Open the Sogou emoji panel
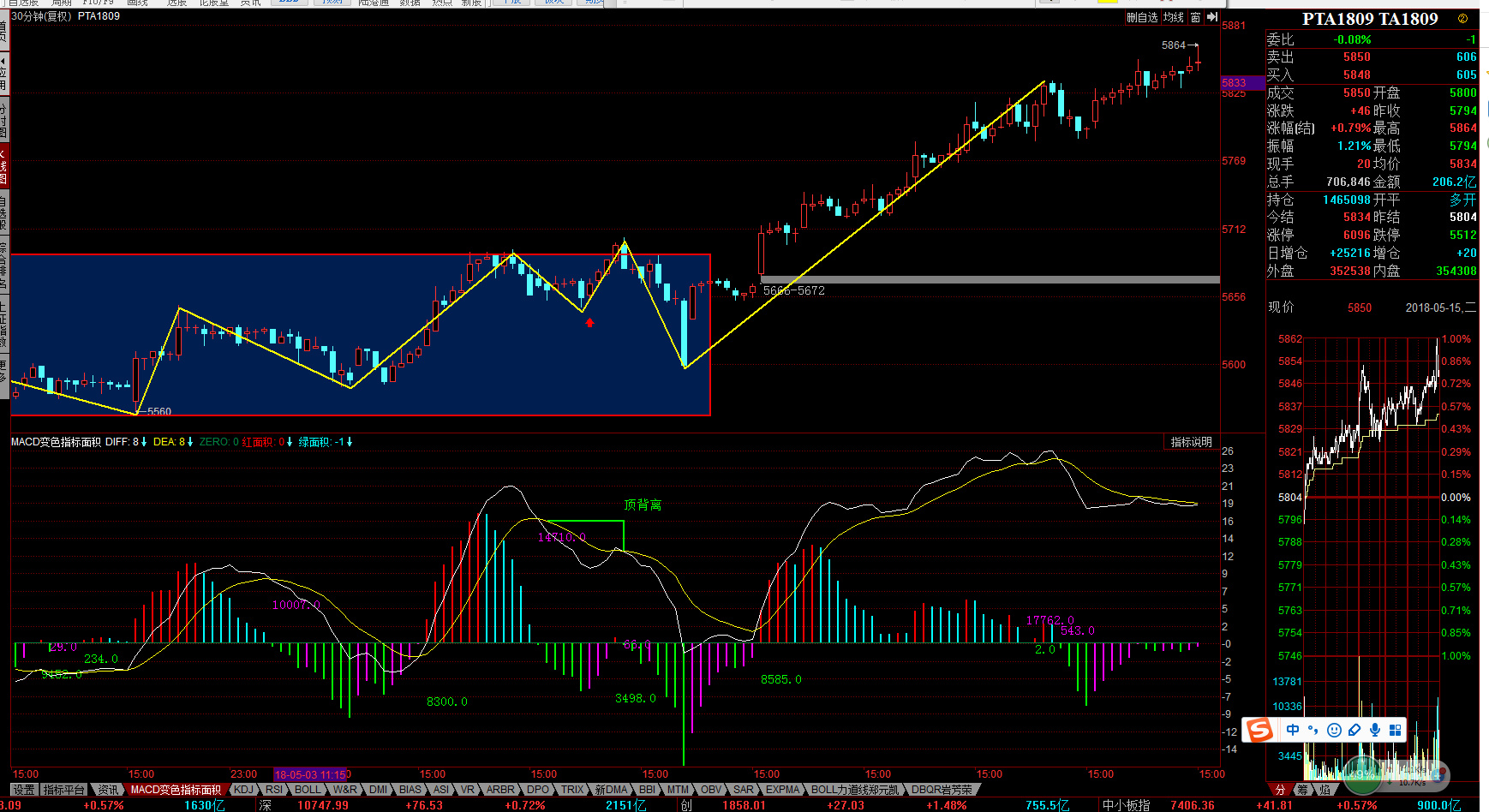Image resolution: width=1489 pixels, height=812 pixels. tap(1334, 730)
